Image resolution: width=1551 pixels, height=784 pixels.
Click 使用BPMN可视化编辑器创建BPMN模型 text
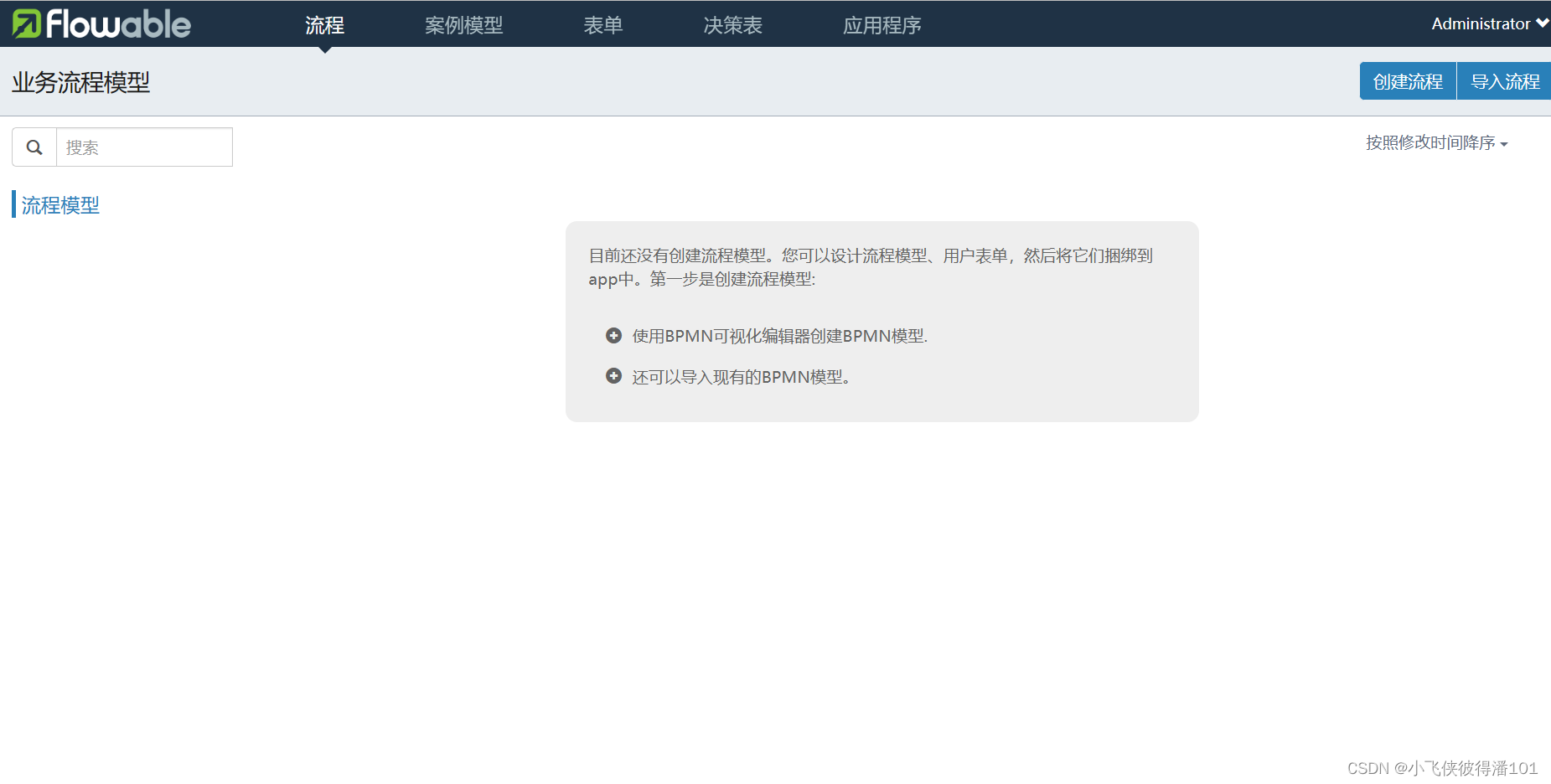779,336
